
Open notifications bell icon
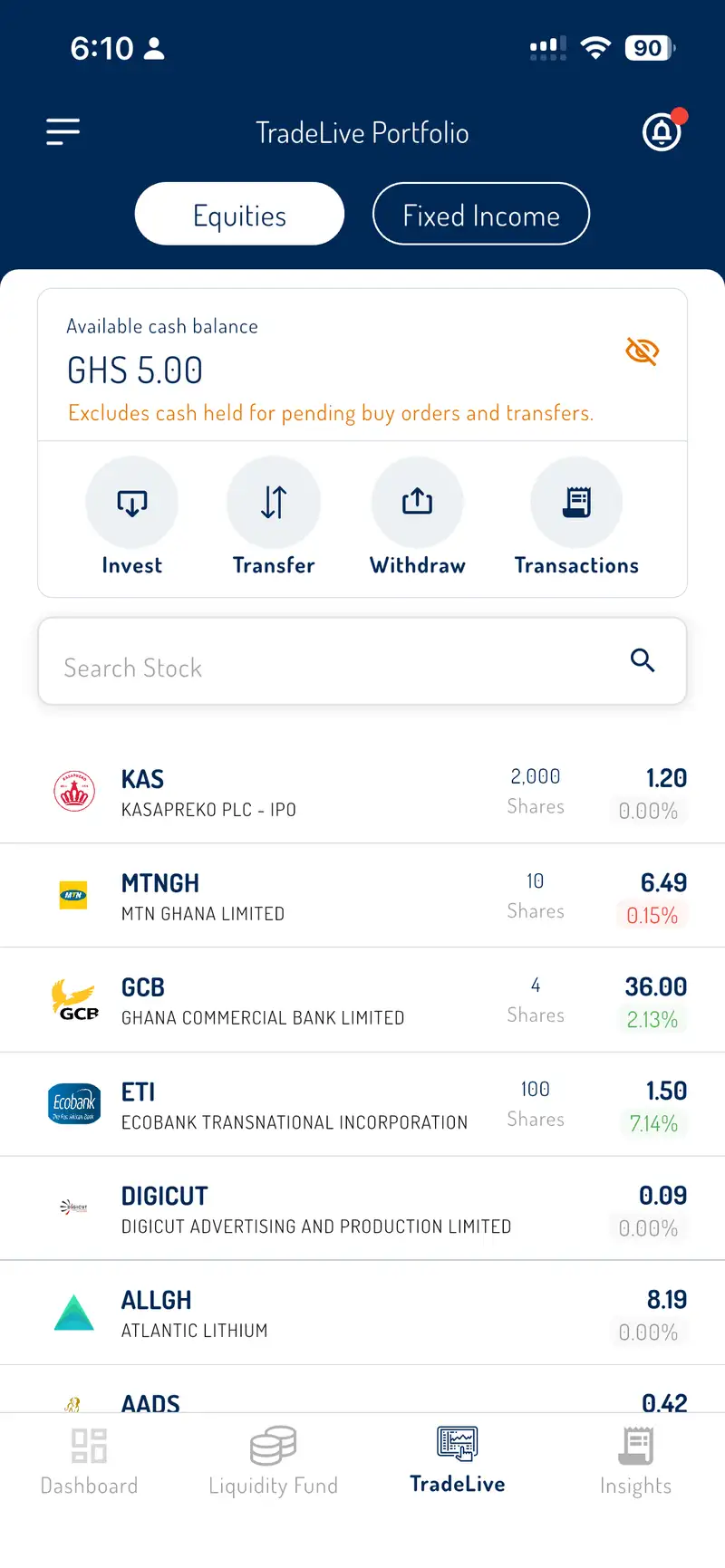662,132
